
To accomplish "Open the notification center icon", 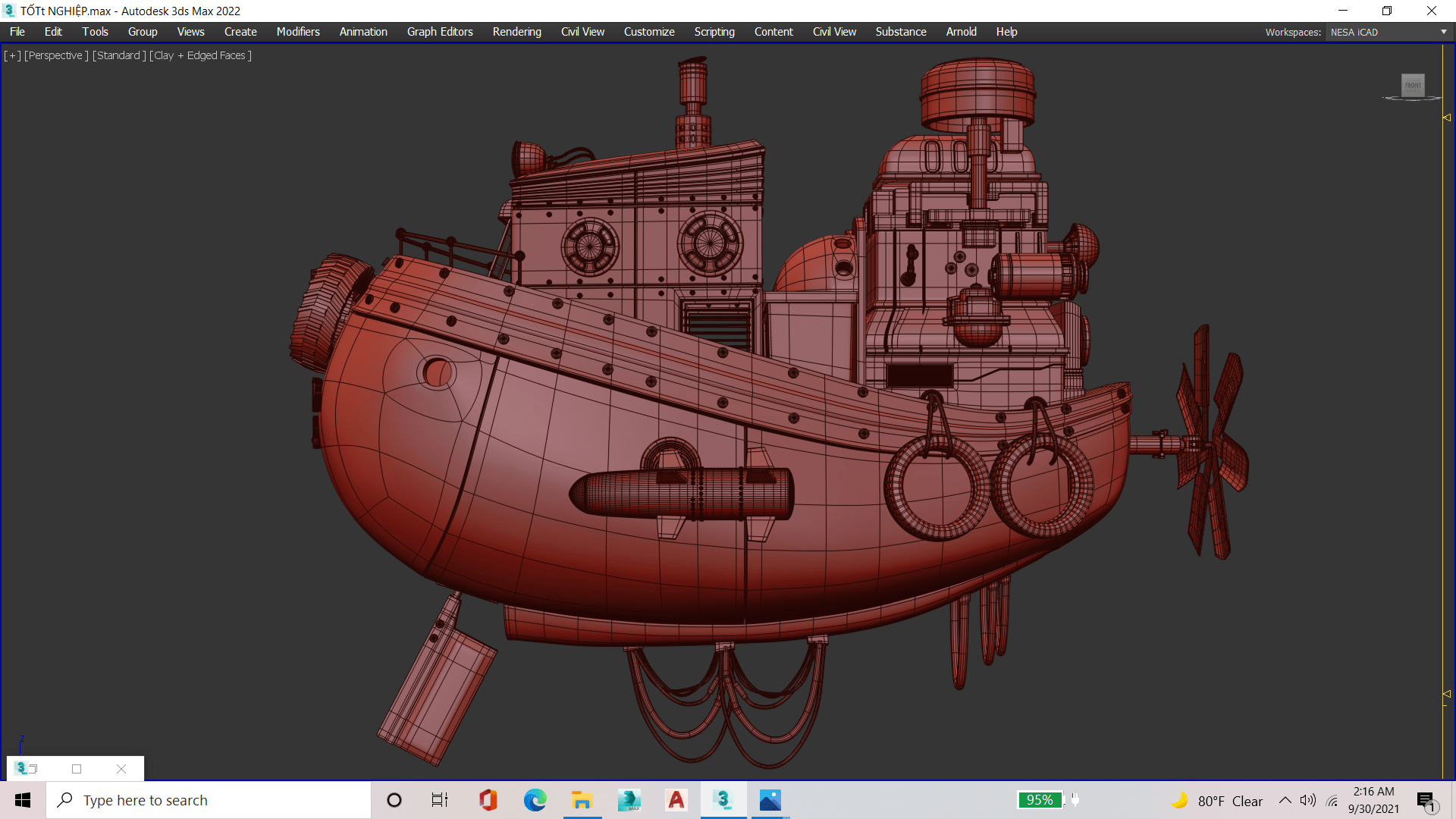I will coord(1426,801).
